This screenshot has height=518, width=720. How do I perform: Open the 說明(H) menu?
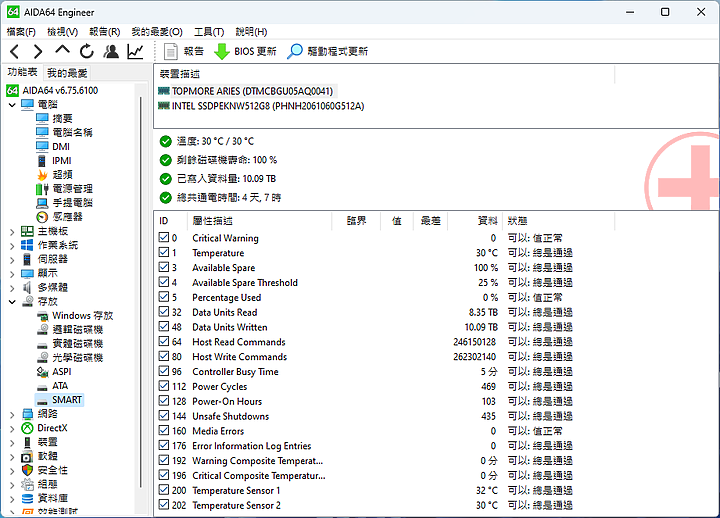(251, 32)
